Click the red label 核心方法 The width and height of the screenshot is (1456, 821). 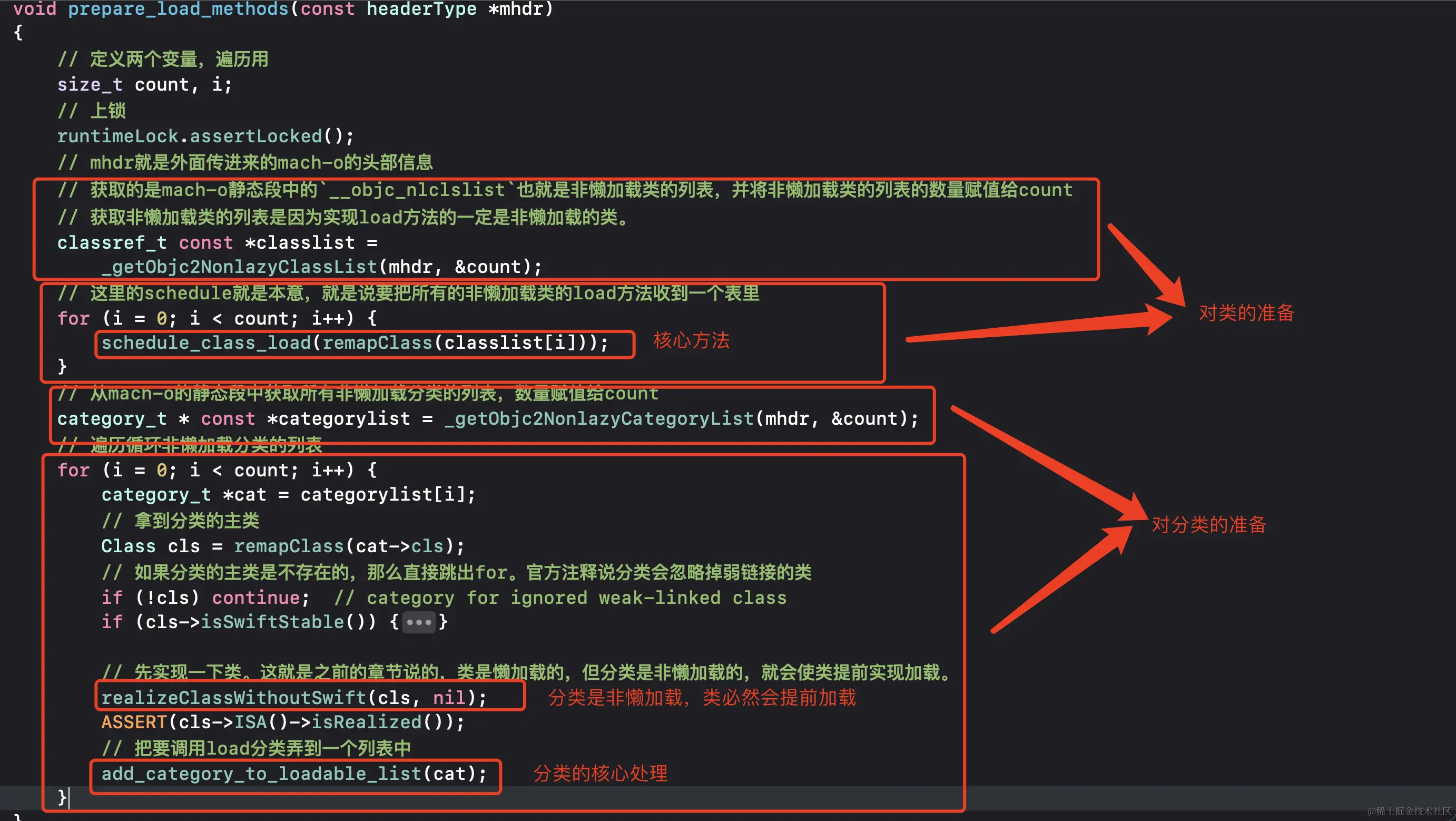[691, 341]
